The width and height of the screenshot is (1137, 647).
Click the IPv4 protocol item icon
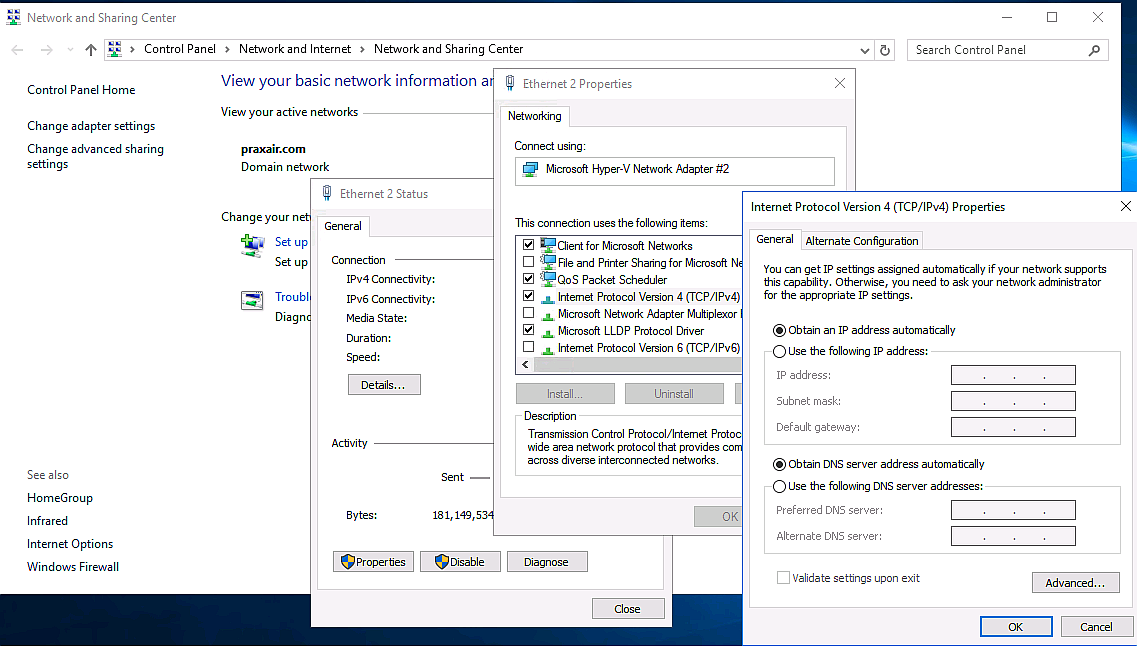coord(548,297)
